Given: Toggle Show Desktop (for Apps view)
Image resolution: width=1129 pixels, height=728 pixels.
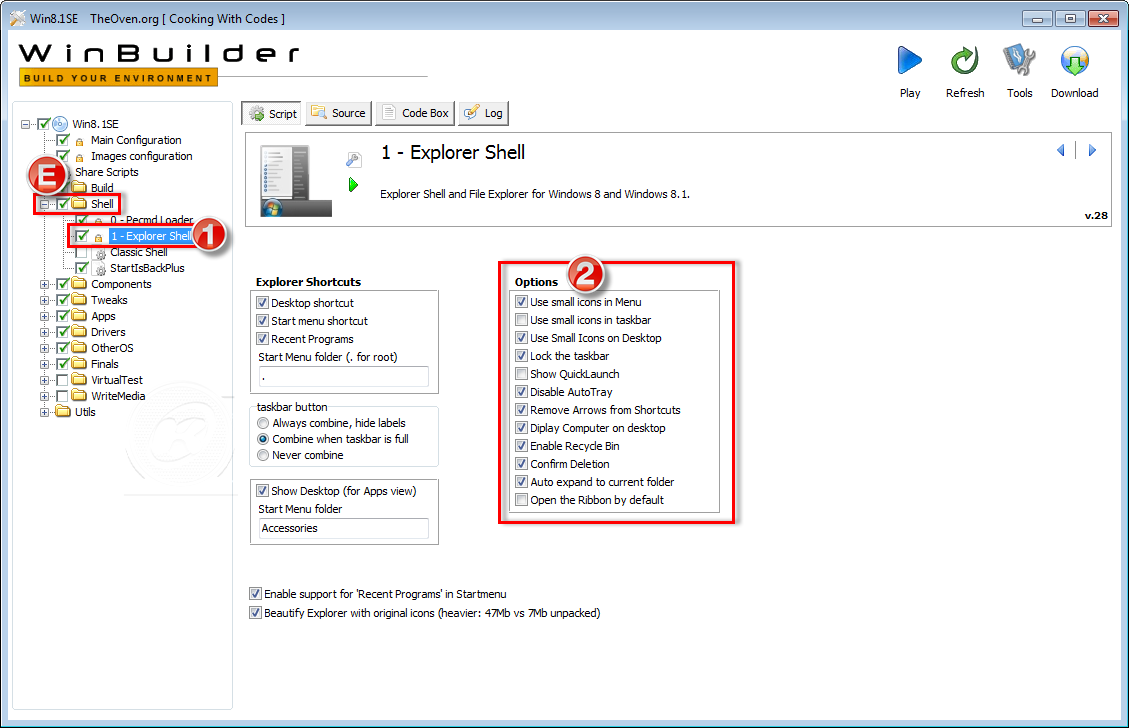Looking at the screenshot, I should [x=263, y=490].
